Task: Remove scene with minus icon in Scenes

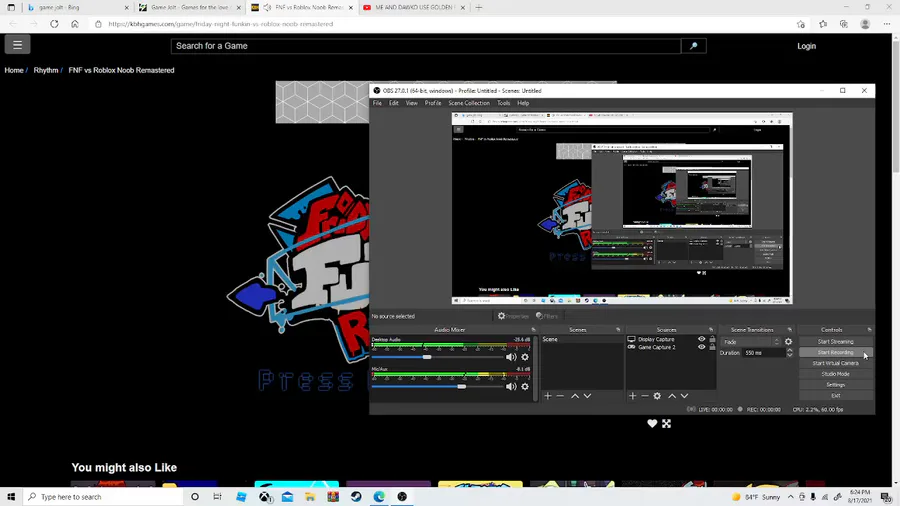Action: pos(560,396)
